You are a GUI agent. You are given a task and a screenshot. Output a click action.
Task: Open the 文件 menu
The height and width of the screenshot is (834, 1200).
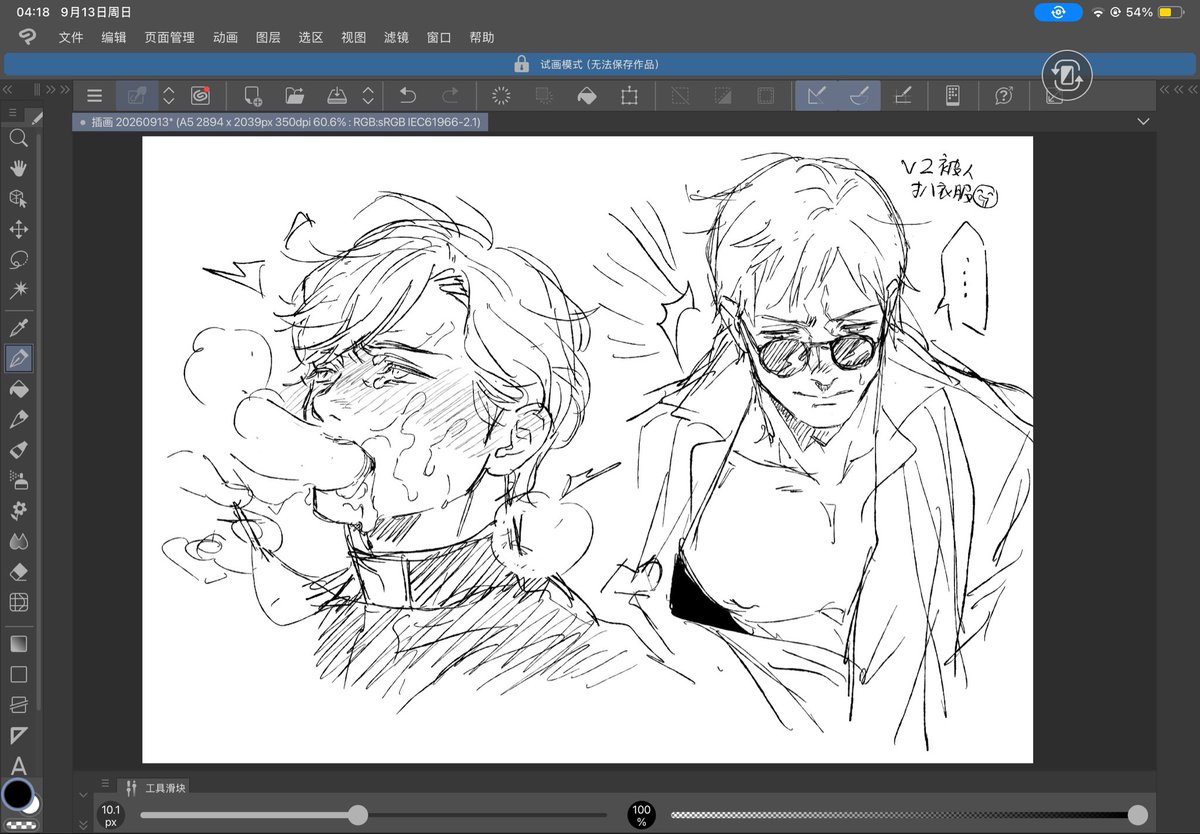pos(71,38)
